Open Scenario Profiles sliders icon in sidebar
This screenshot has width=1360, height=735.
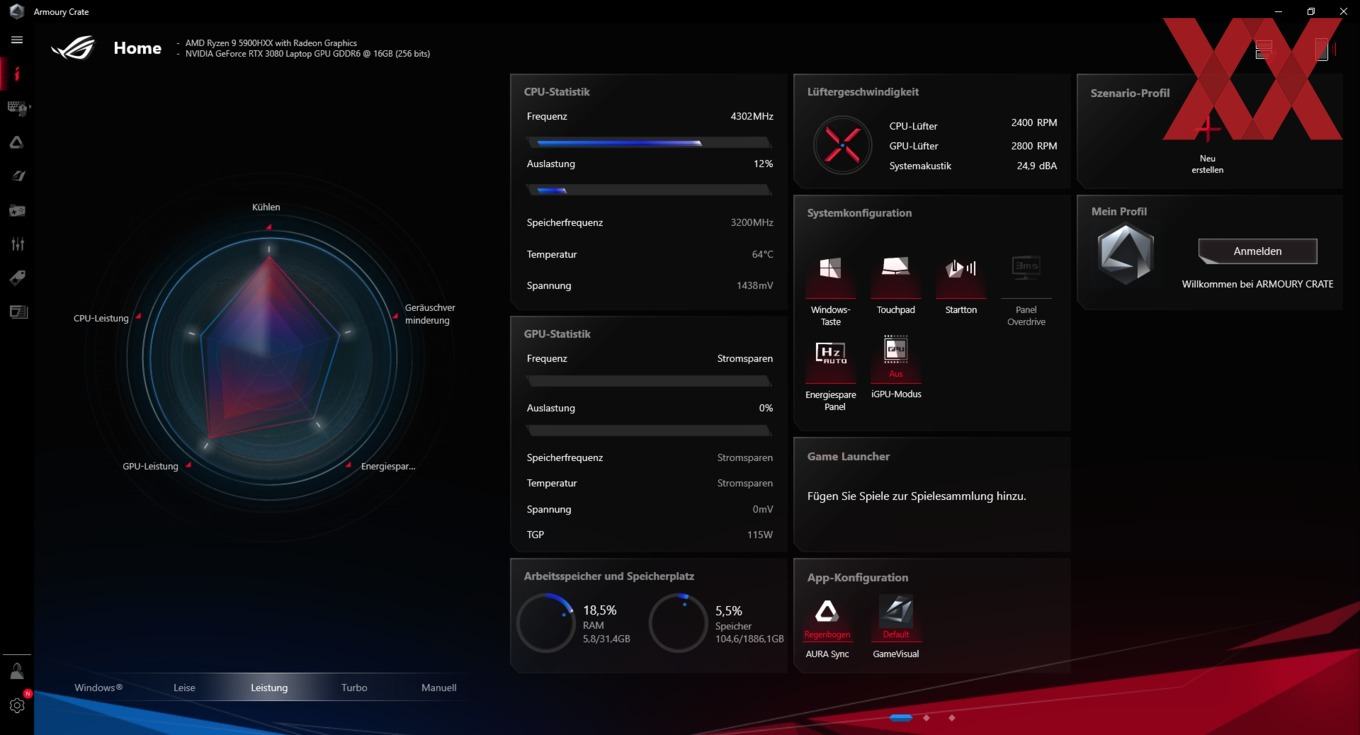pyautogui.click(x=17, y=244)
